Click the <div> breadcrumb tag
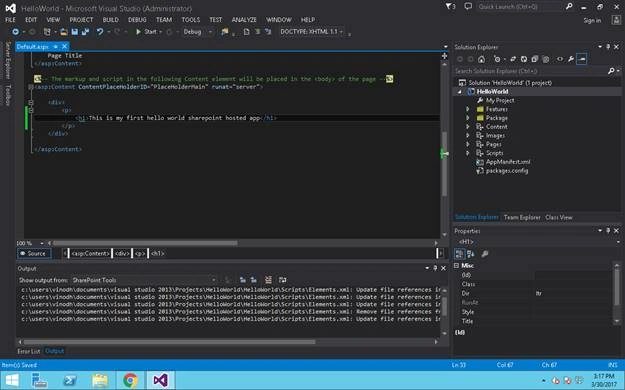Screen dimensions: 625x390 click(x=122, y=253)
